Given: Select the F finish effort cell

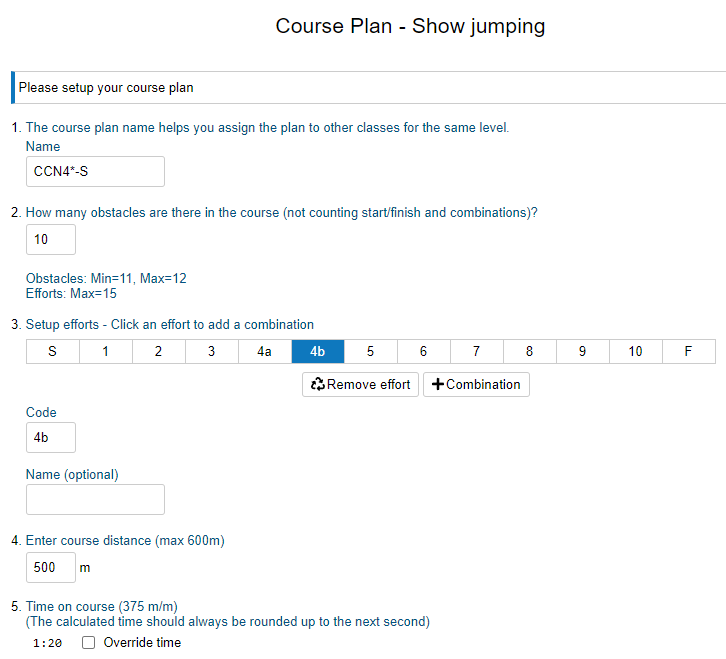Looking at the screenshot, I should coord(688,352).
